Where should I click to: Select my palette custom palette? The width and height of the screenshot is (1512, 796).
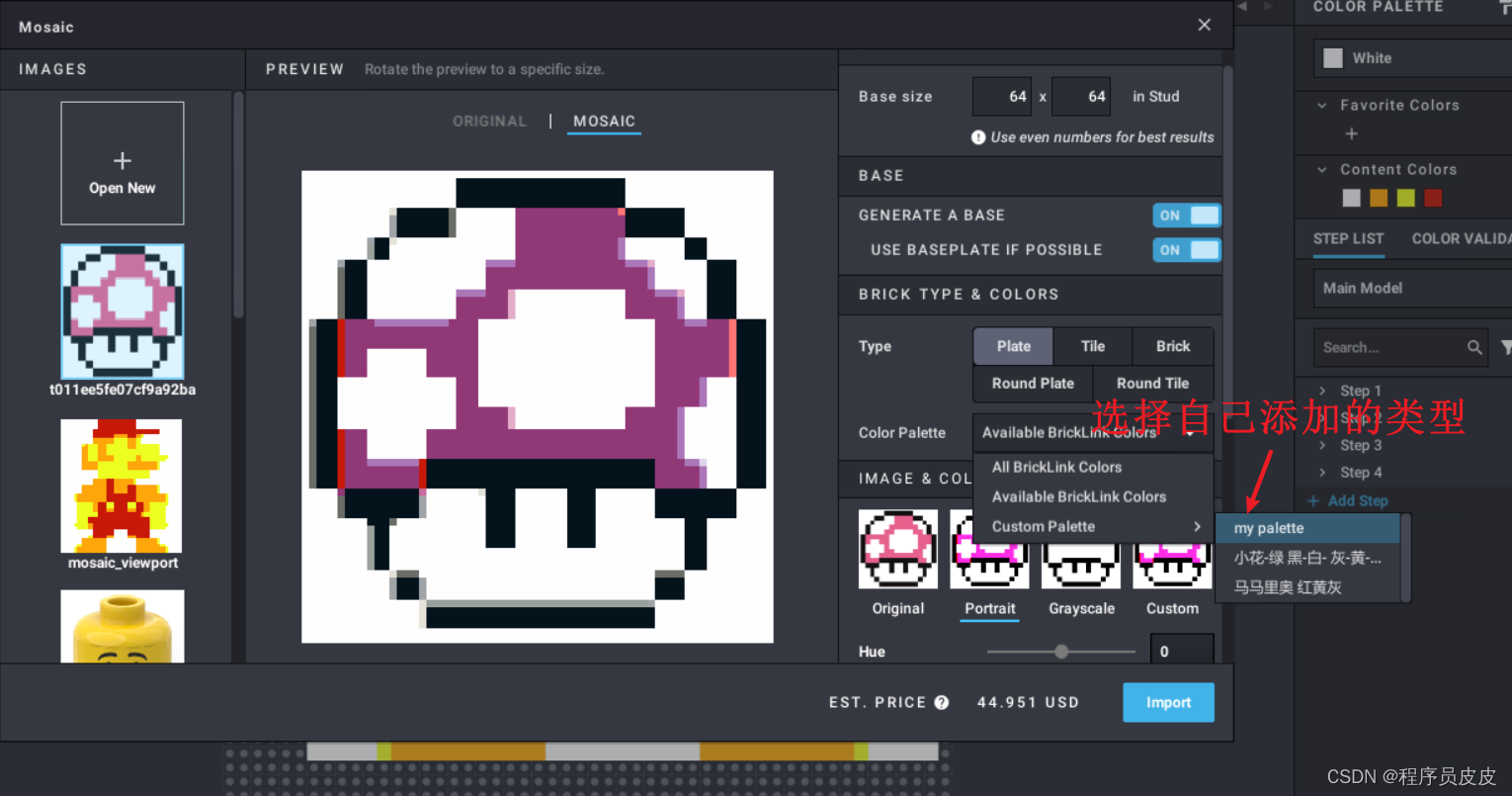click(1308, 528)
